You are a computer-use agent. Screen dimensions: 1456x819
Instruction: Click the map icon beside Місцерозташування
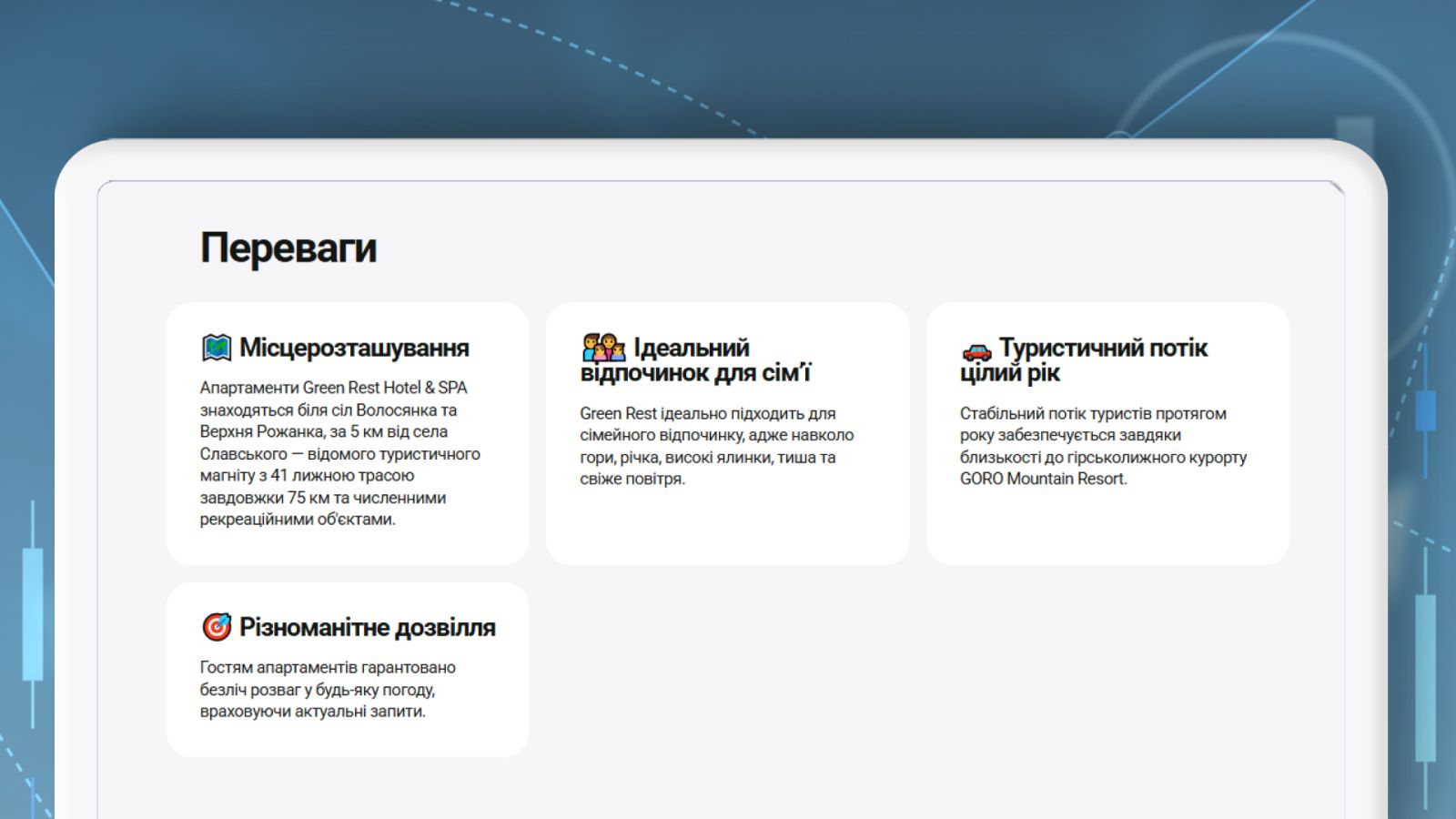click(x=216, y=348)
